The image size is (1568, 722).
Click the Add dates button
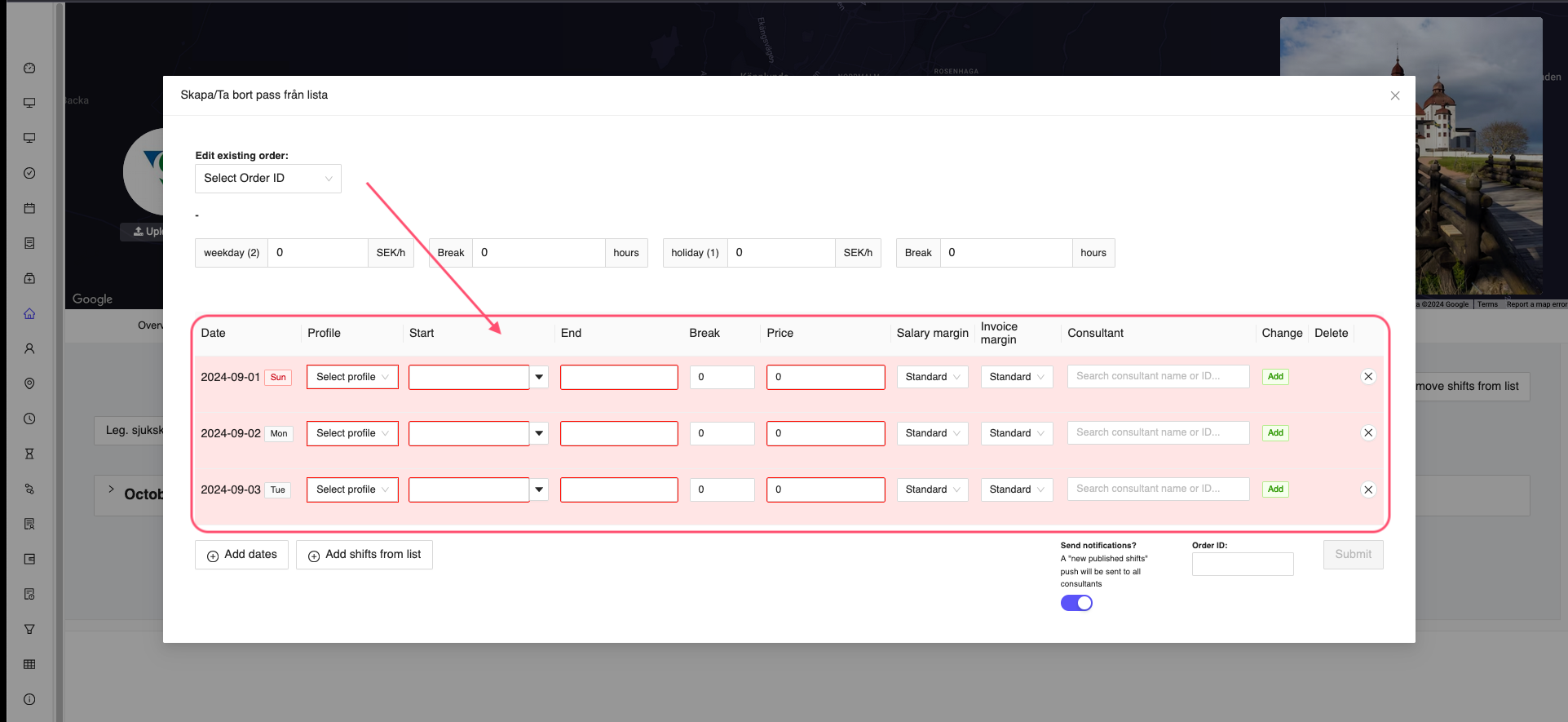coord(241,555)
